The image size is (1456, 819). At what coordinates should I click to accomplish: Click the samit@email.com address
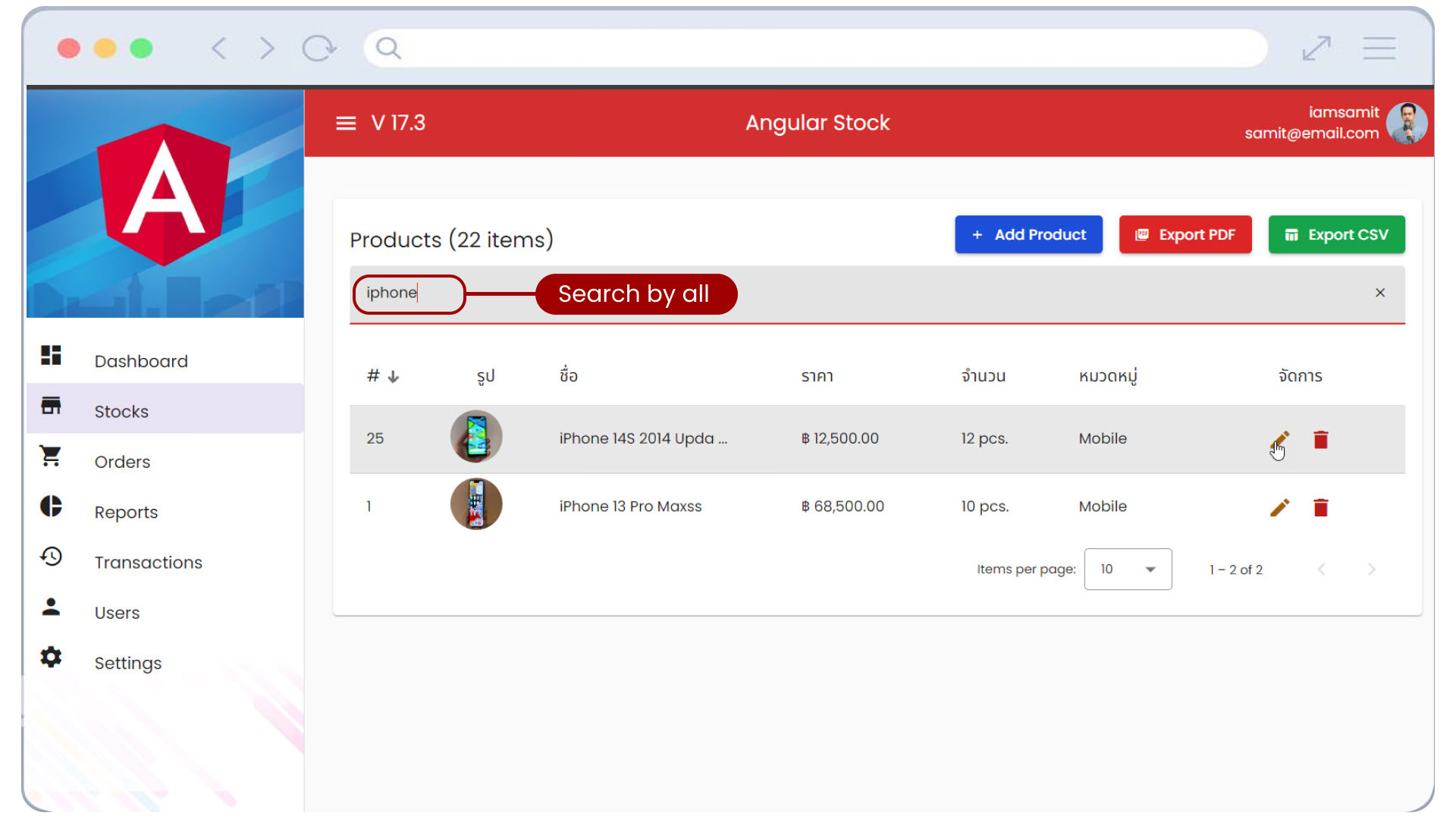1312,133
